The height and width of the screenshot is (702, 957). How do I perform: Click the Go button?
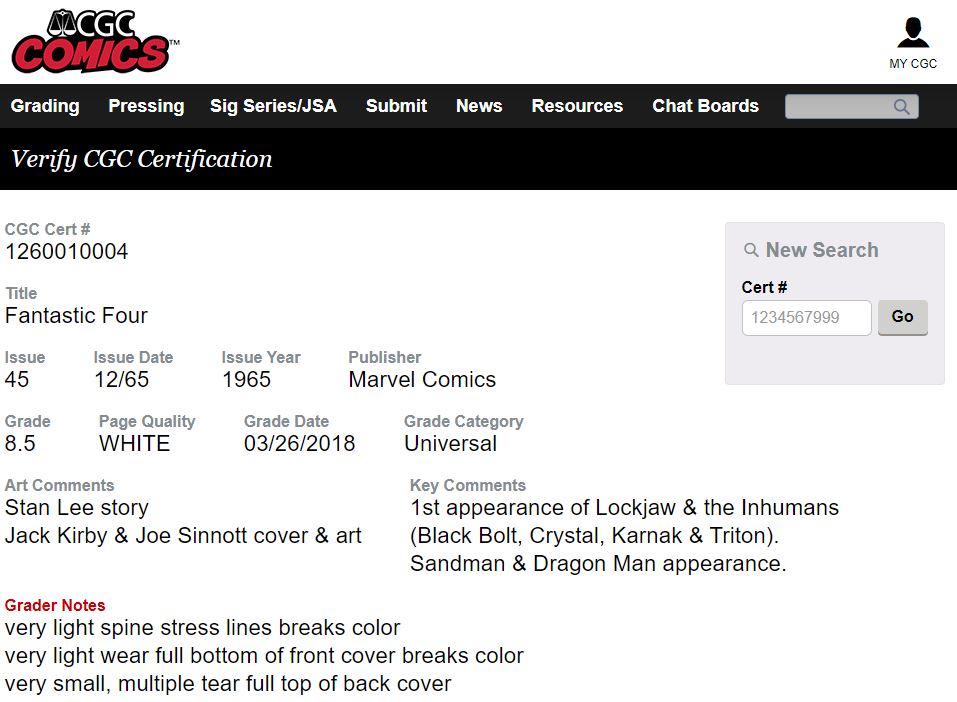903,317
